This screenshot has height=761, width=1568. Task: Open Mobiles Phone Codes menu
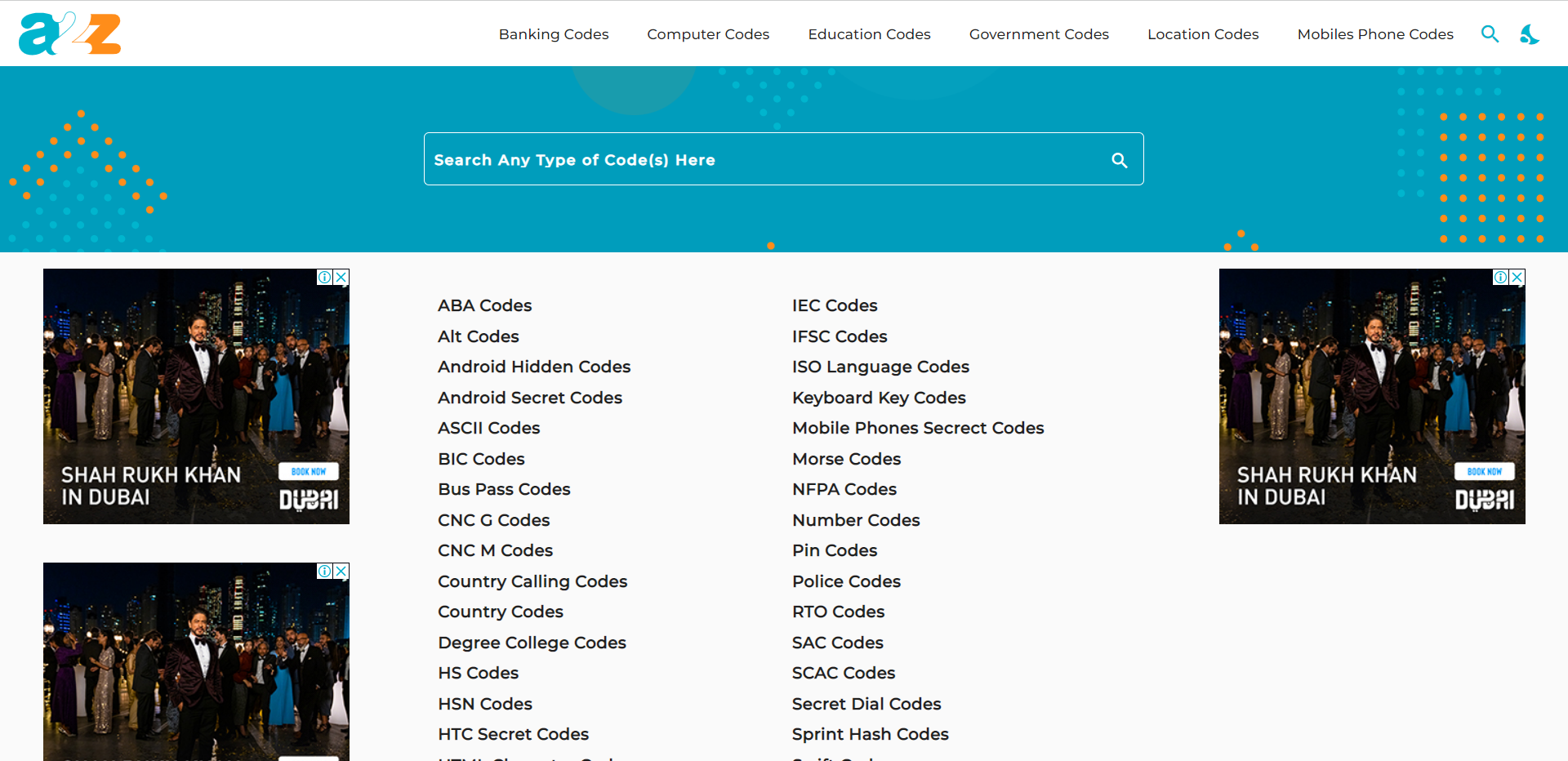coord(1375,34)
